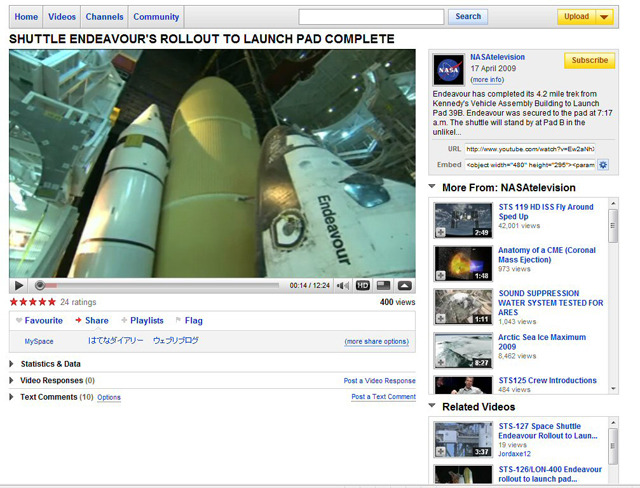
Task: Go to Home tab
Action: 26,17
